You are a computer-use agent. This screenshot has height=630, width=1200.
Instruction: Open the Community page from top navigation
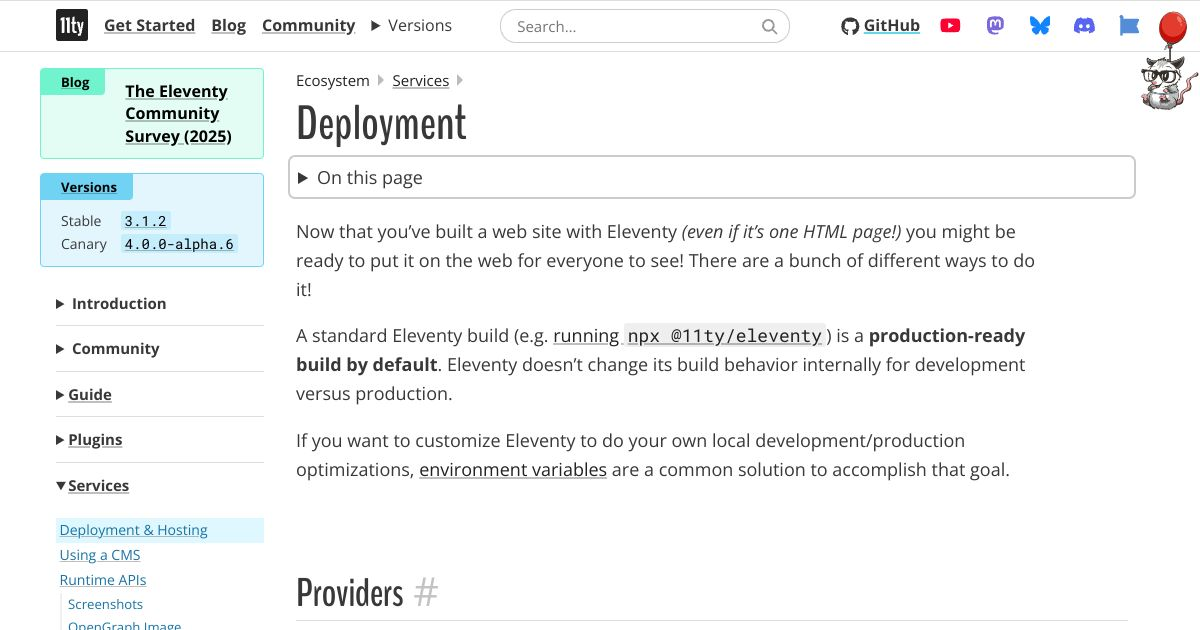pyautogui.click(x=308, y=25)
